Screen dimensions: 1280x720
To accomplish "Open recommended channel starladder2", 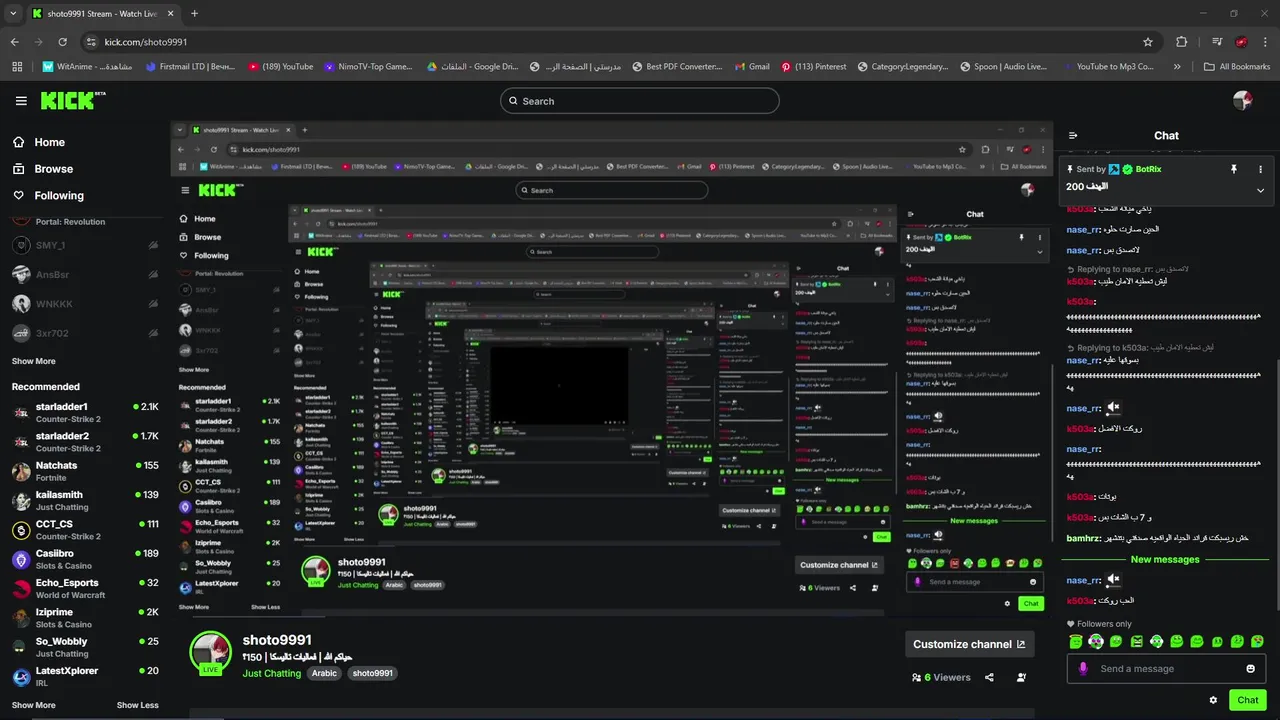I will [85, 442].
